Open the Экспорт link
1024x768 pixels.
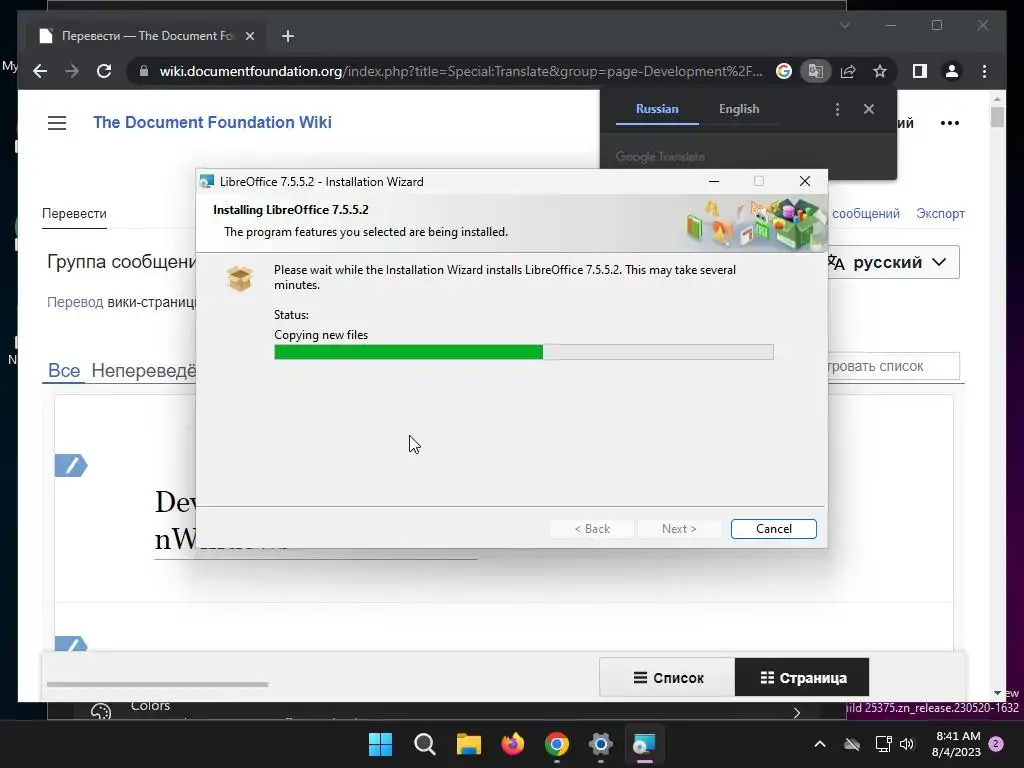[940, 214]
